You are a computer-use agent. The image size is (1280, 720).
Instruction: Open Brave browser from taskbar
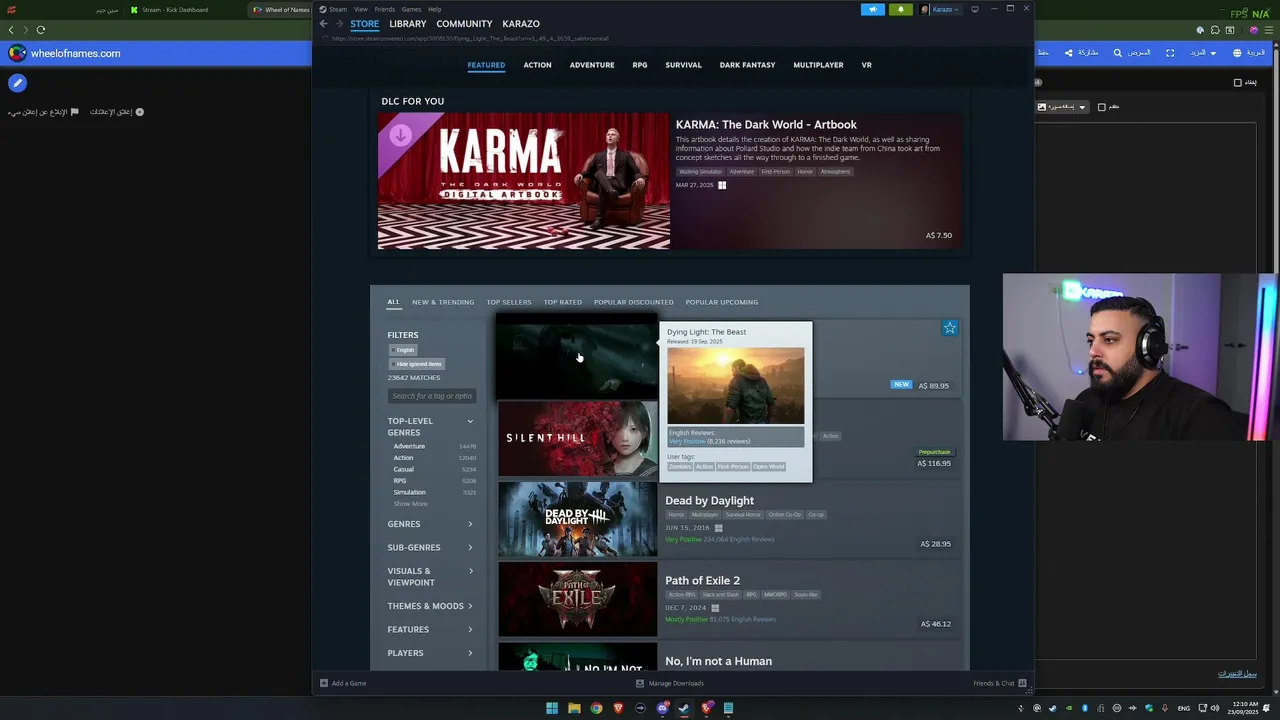click(x=618, y=708)
